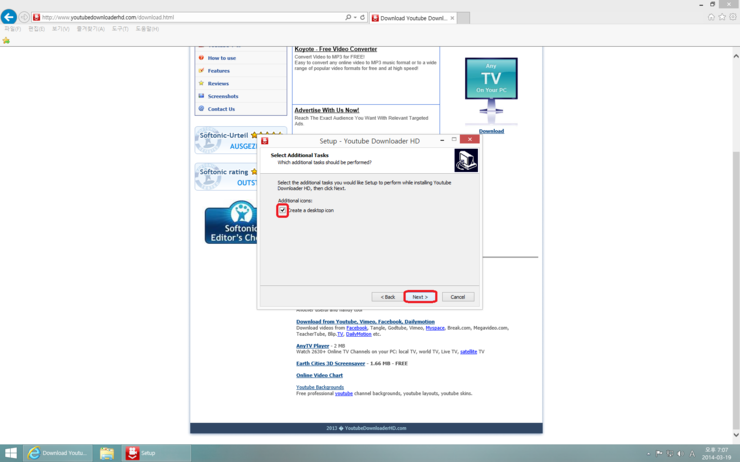Open the How to use link
This screenshot has height=462, width=740.
[x=222, y=58]
